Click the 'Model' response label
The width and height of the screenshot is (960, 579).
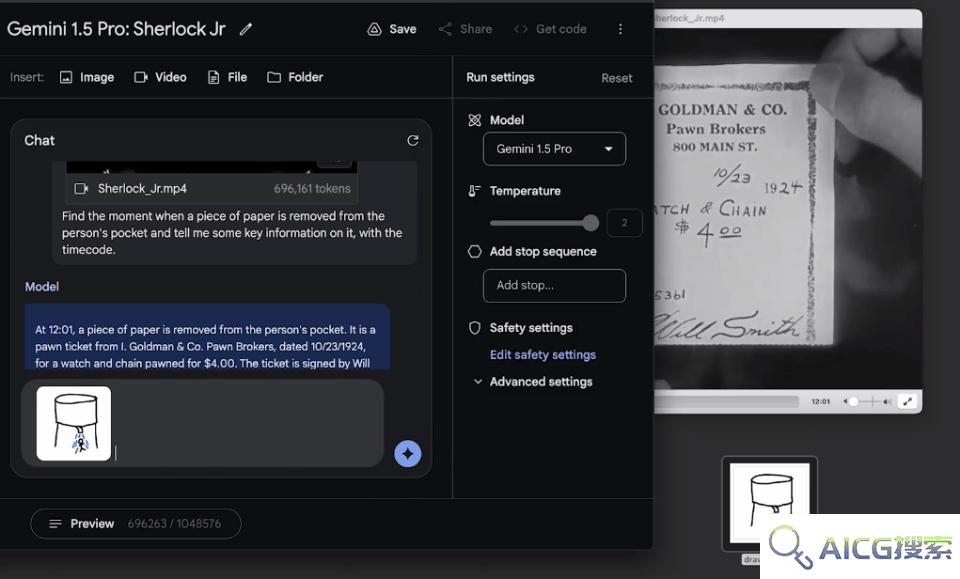(42, 286)
